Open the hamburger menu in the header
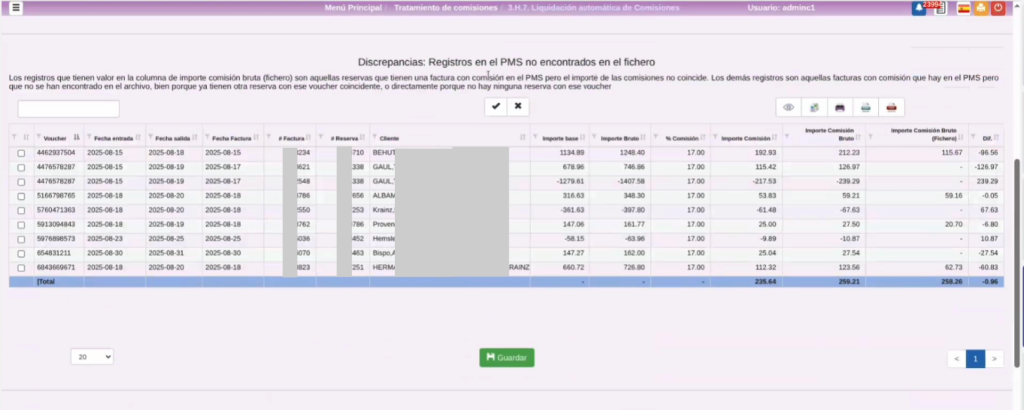The height and width of the screenshot is (410, 1024). coord(17,8)
